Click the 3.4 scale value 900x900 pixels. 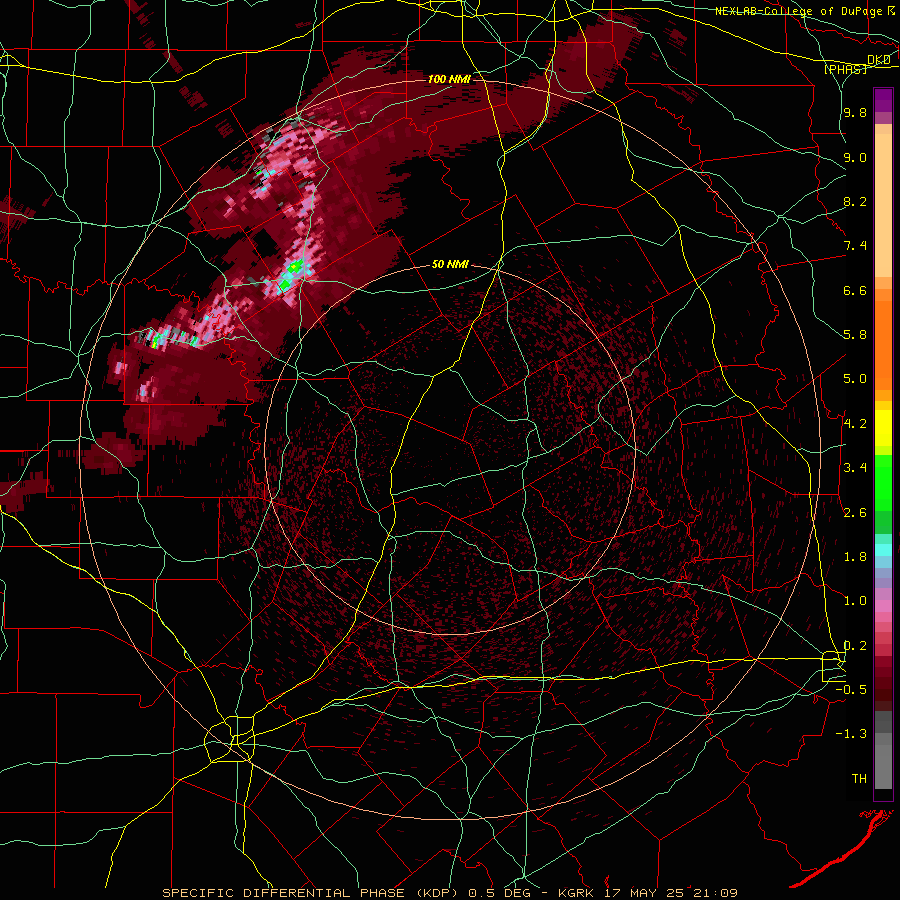(855, 468)
